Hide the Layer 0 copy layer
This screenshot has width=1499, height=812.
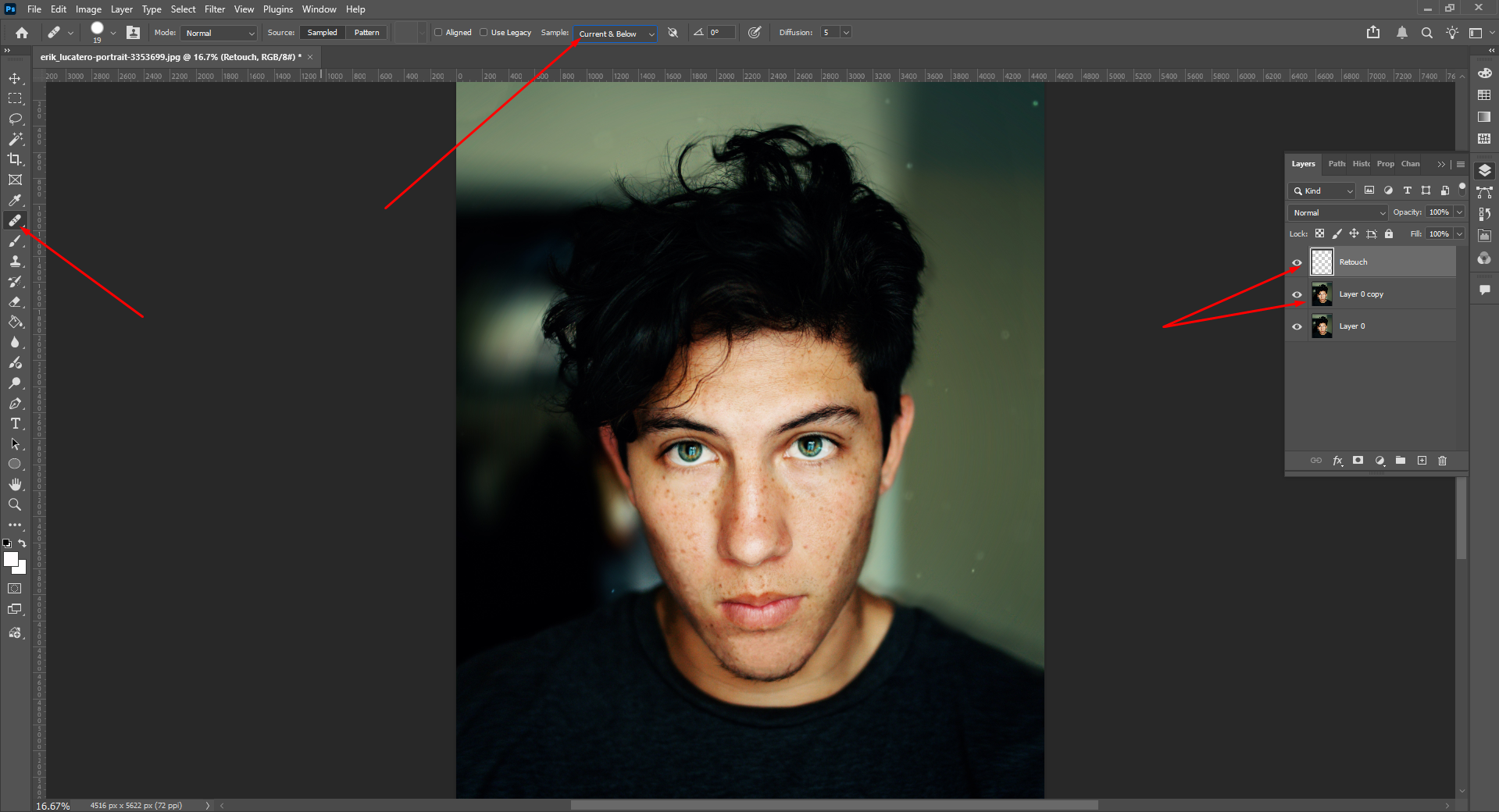[x=1297, y=294]
